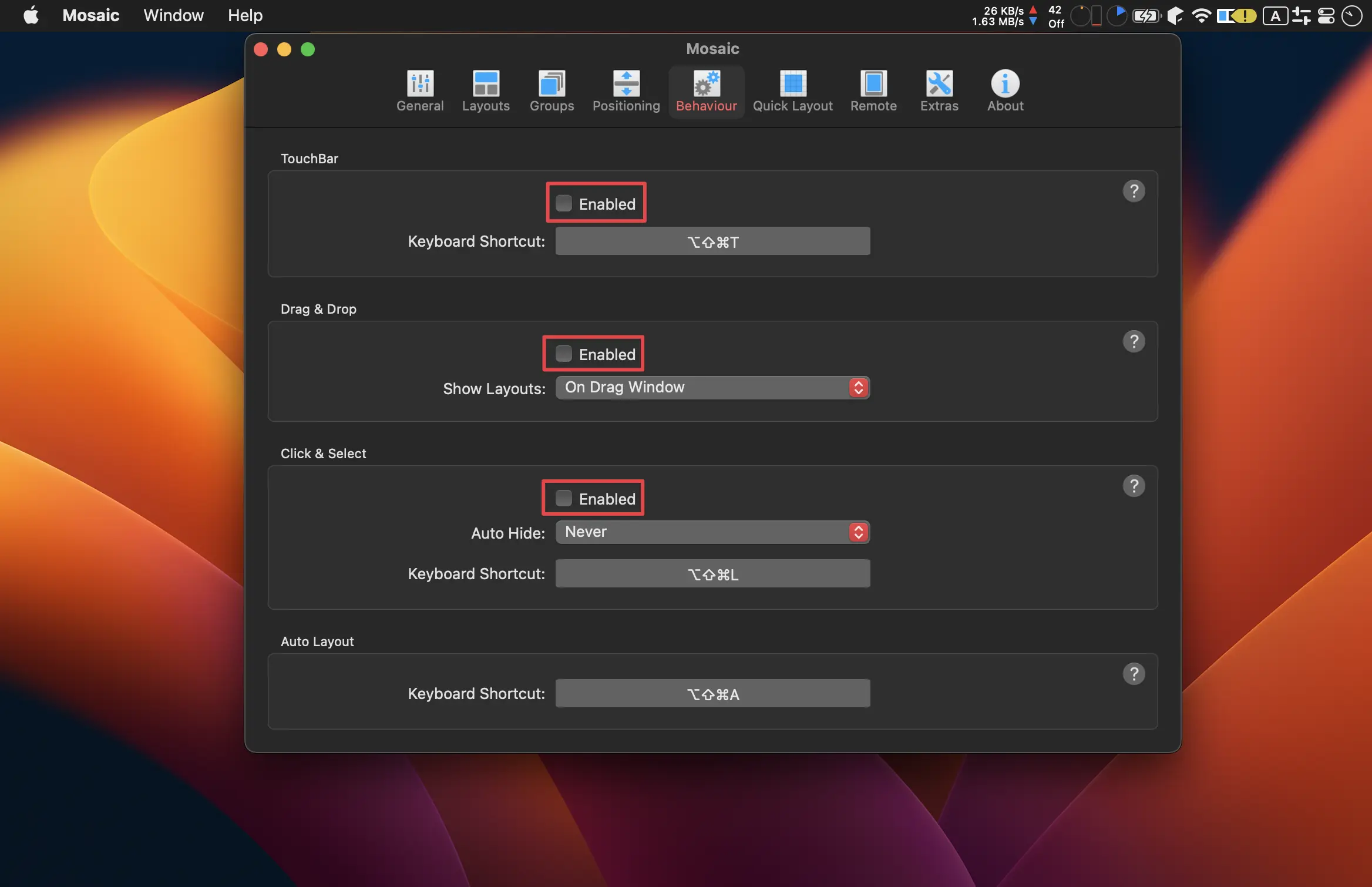Open the General preferences tab
Viewport: 1372px width, 887px height.
point(420,92)
